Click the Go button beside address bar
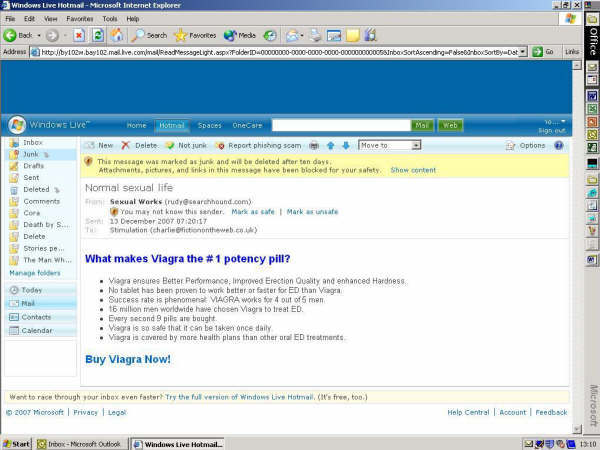600x450 pixels. click(x=543, y=52)
